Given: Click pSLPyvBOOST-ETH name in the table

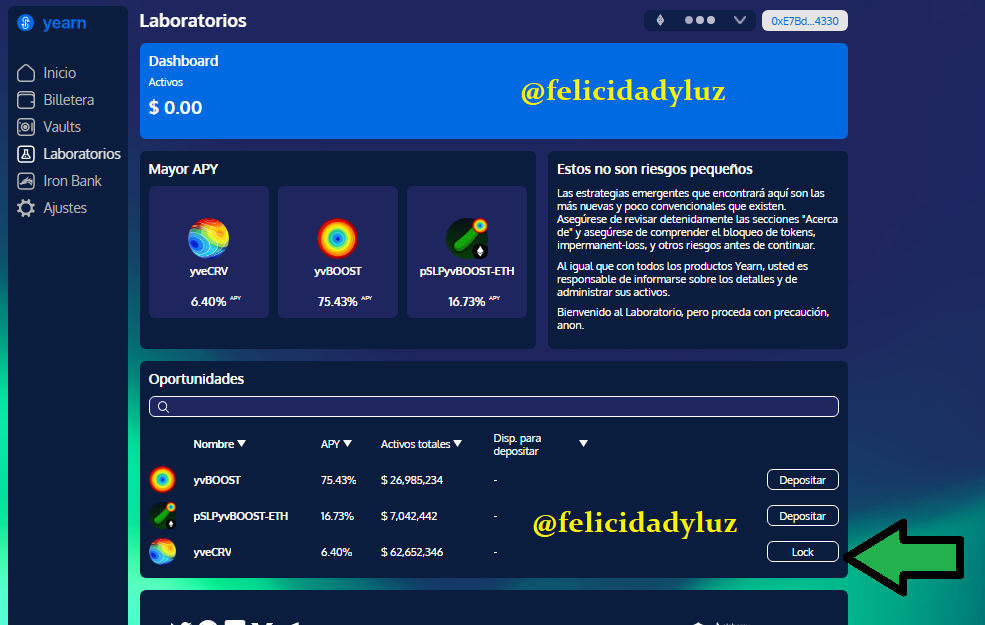Looking at the screenshot, I should pos(241,516).
